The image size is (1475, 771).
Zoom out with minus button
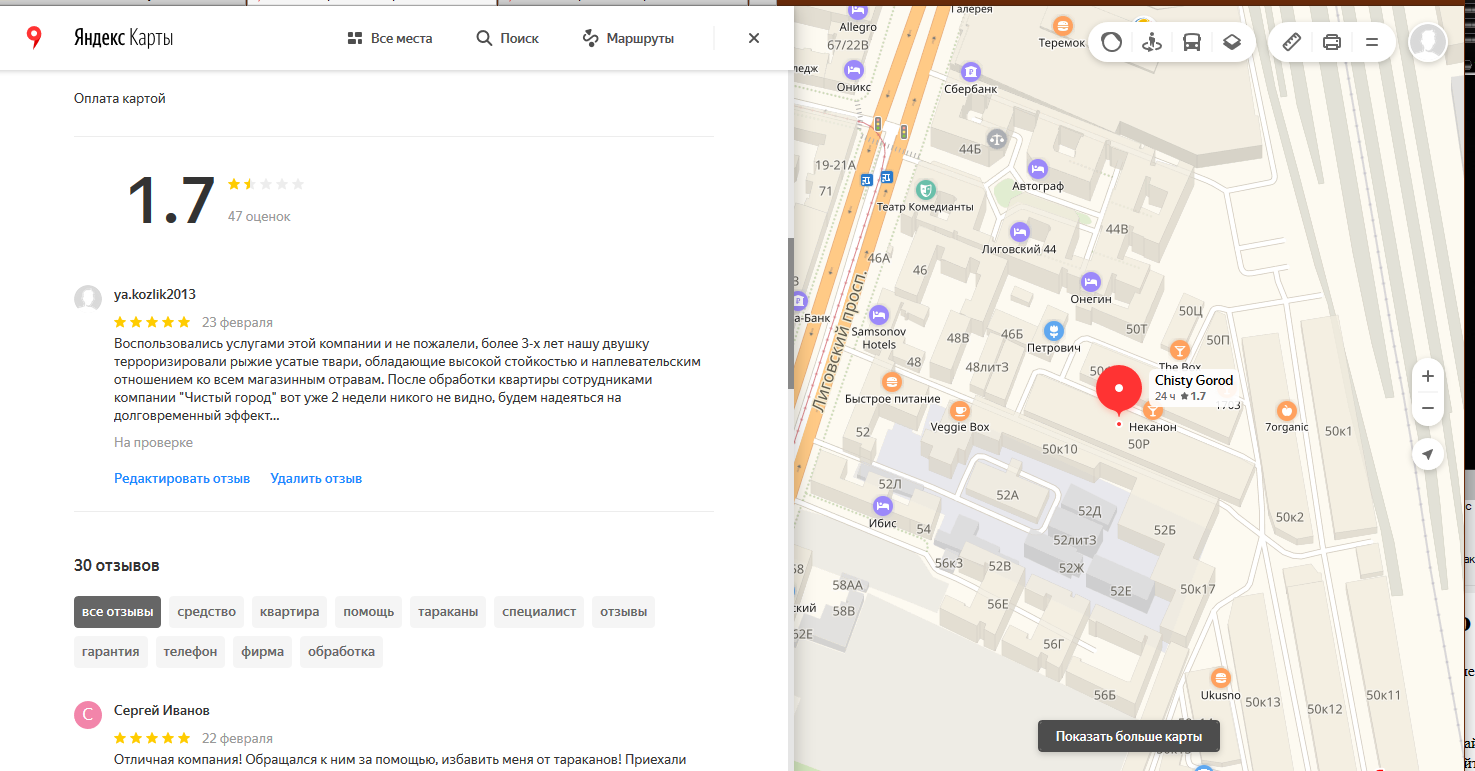pyautogui.click(x=1428, y=408)
